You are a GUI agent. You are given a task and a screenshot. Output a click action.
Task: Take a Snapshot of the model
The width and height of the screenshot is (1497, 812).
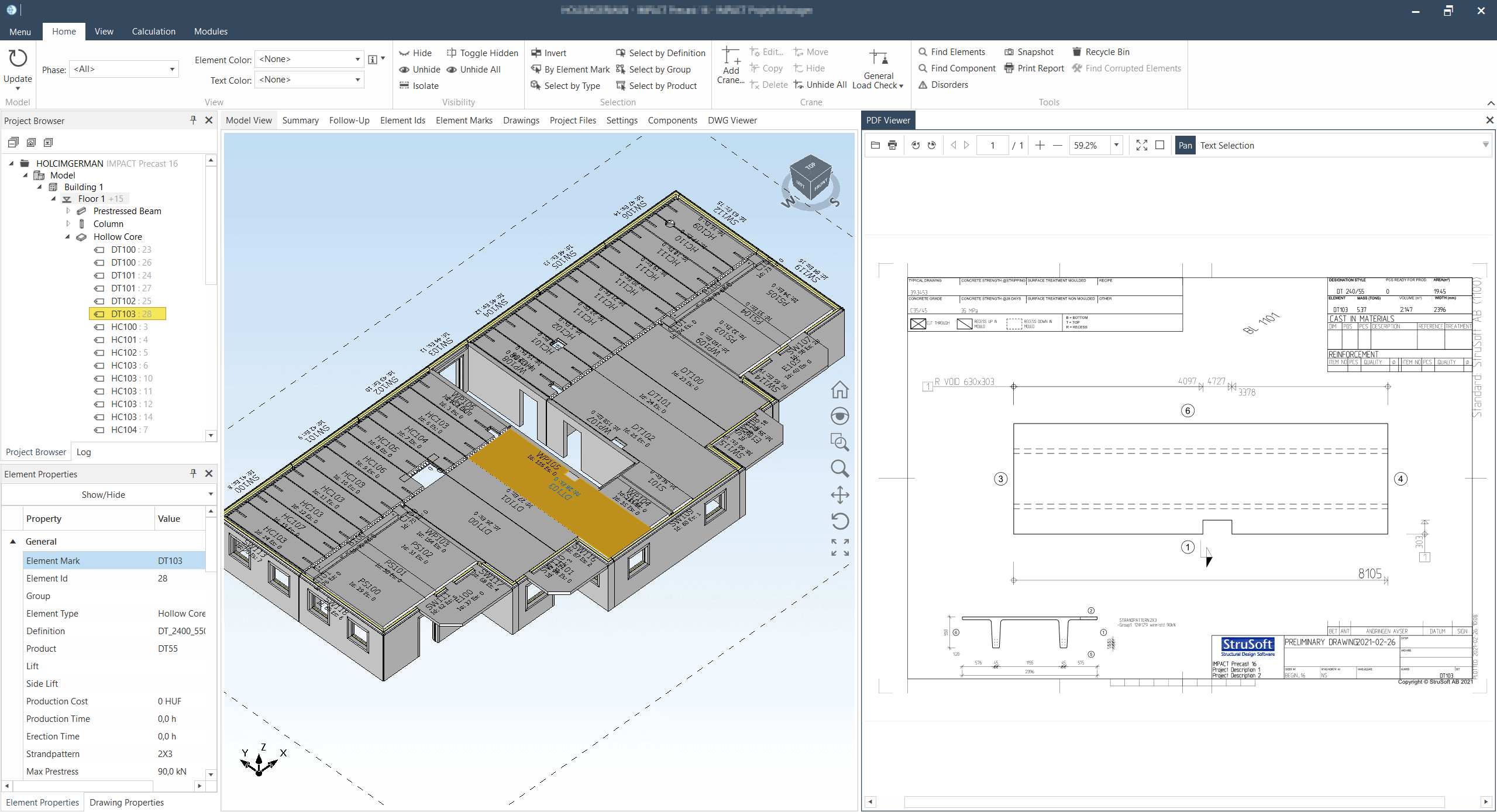click(1029, 52)
